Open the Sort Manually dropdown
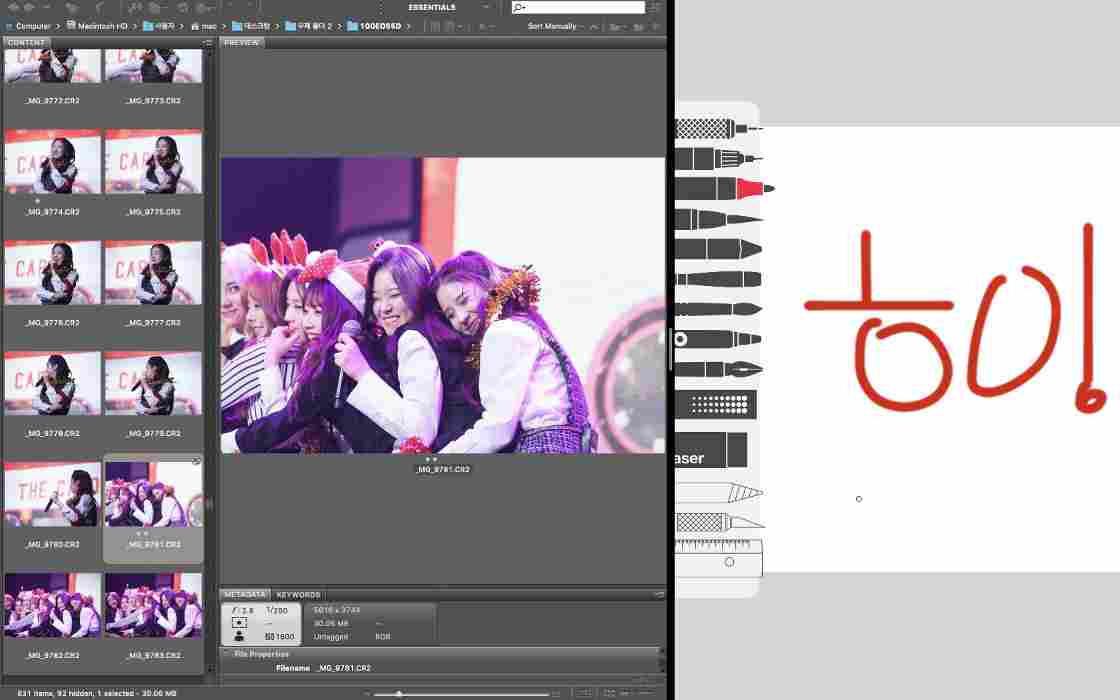This screenshot has height=700, width=1120. [x=553, y=26]
